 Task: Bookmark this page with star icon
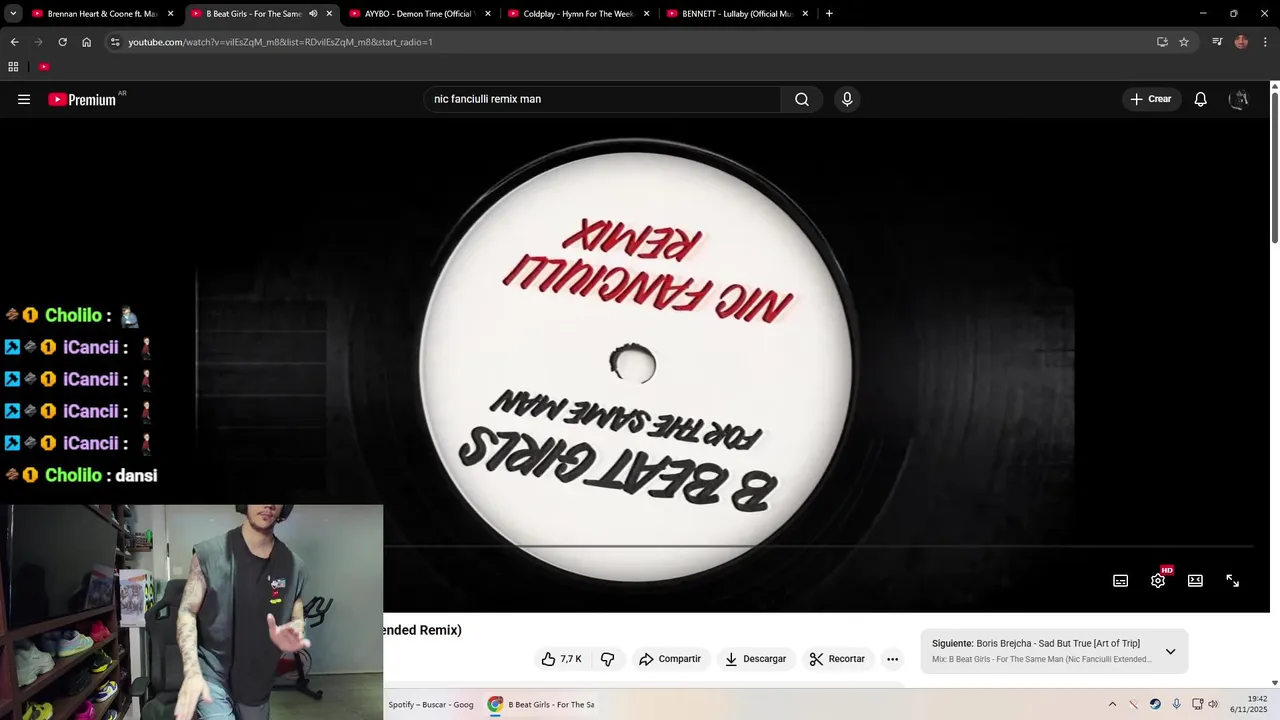(x=1184, y=42)
